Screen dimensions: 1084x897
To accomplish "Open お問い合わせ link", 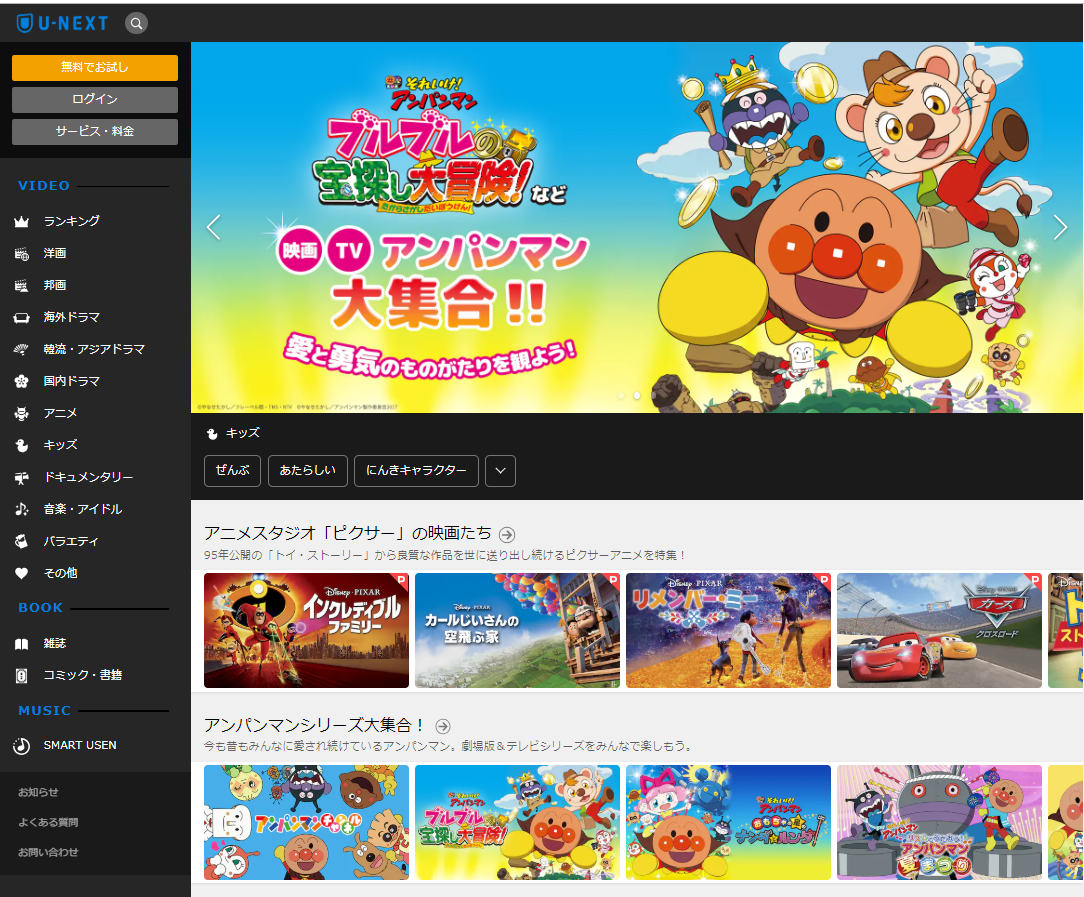I will (x=48, y=852).
